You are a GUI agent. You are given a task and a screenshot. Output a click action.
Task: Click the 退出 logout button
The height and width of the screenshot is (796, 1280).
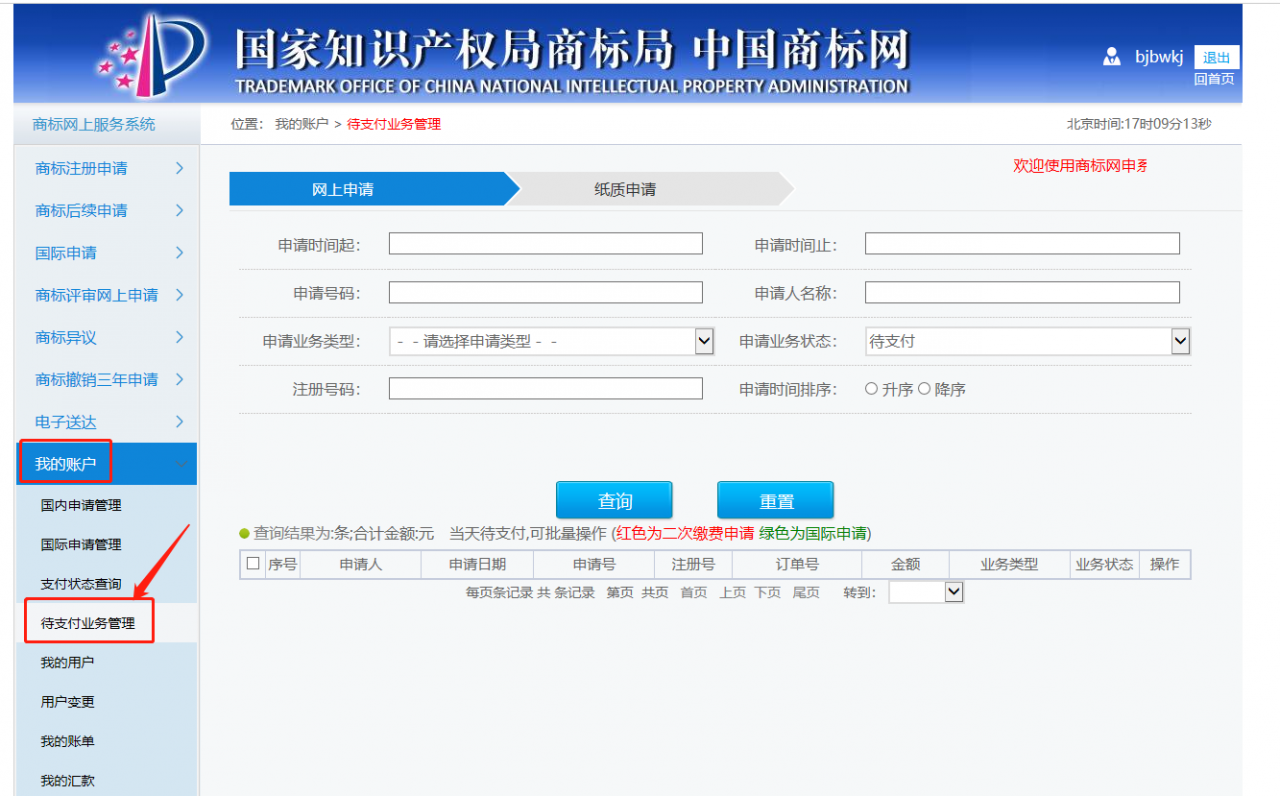(1216, 57)
